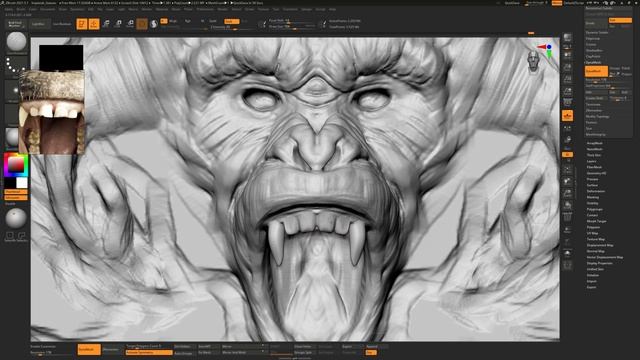
Task: Activate Edit mode button in top shelf
Action: coord(82,24)
